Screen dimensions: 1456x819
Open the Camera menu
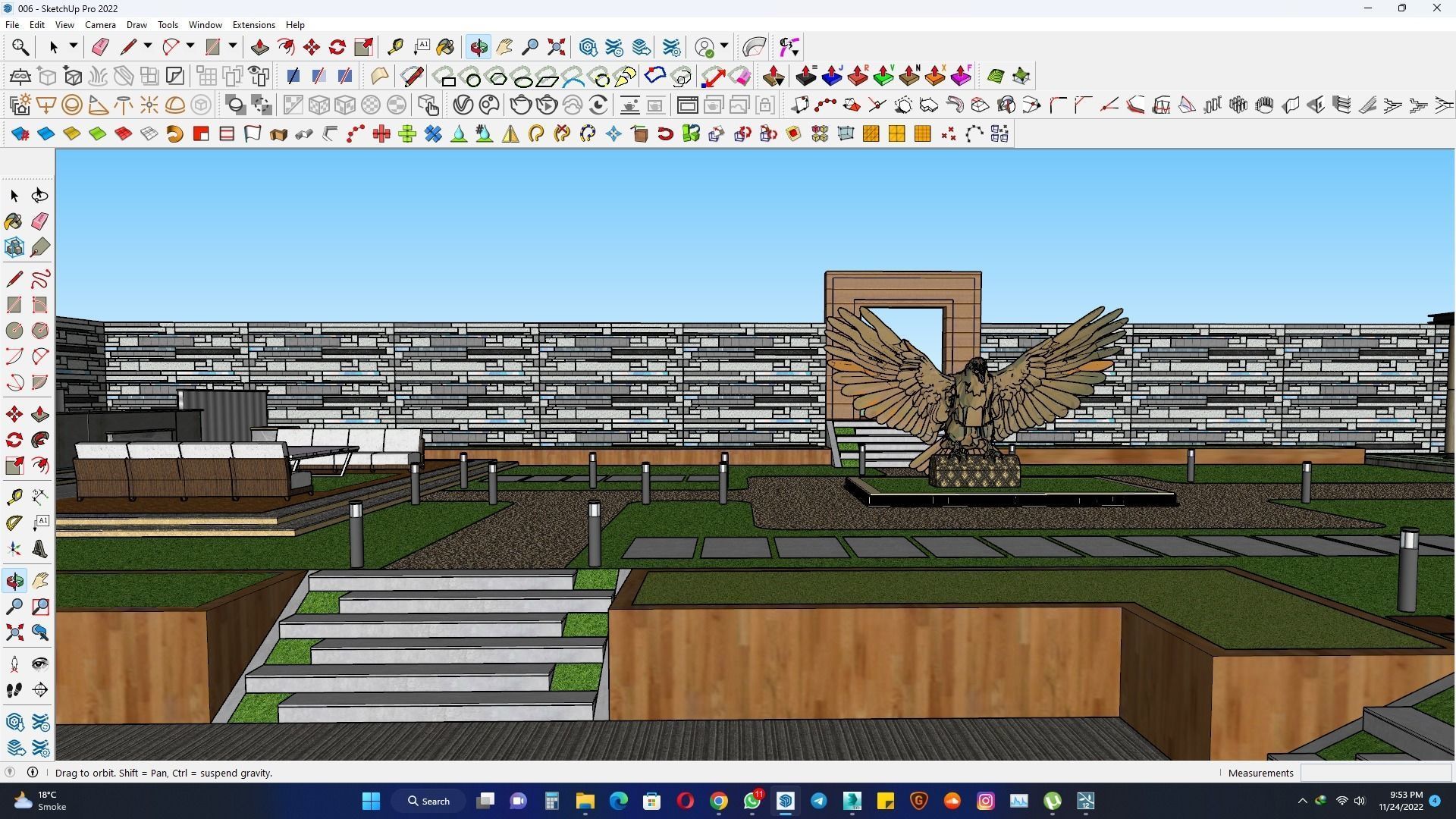(100, 25)
